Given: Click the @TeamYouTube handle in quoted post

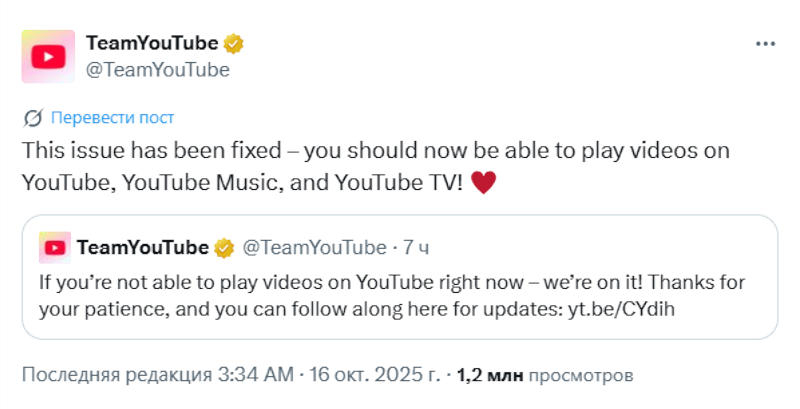Looking at the screenshot, I should [x=314, y=247].
